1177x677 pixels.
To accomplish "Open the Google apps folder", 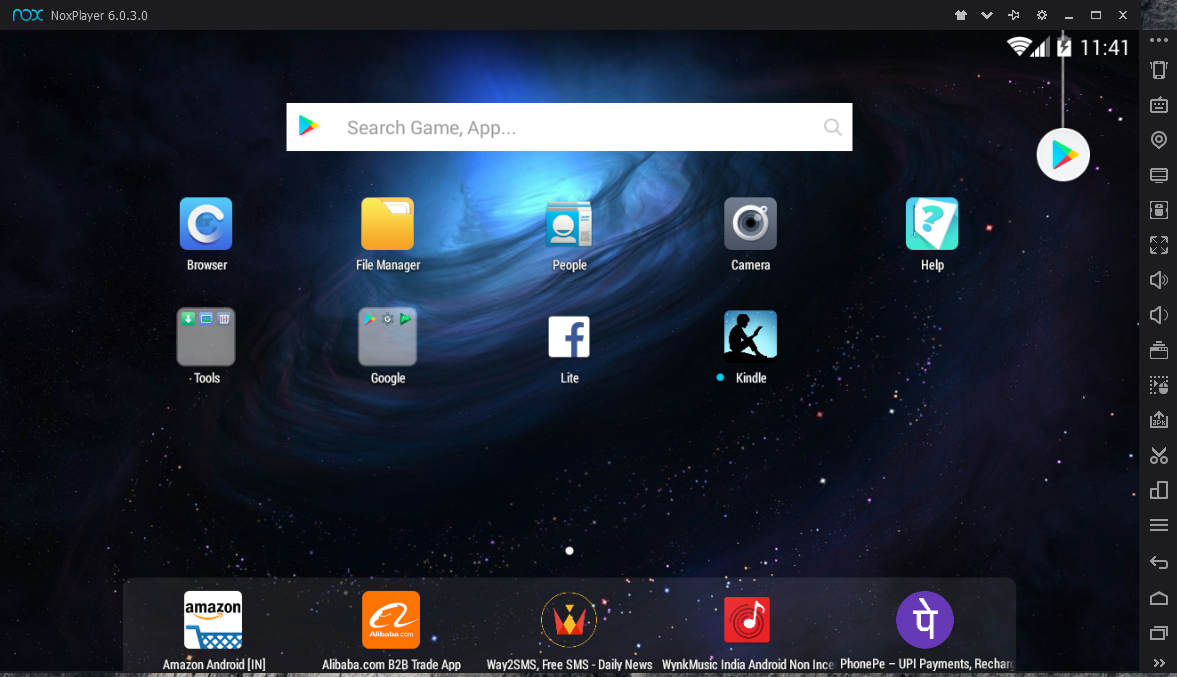I will 387,337.
